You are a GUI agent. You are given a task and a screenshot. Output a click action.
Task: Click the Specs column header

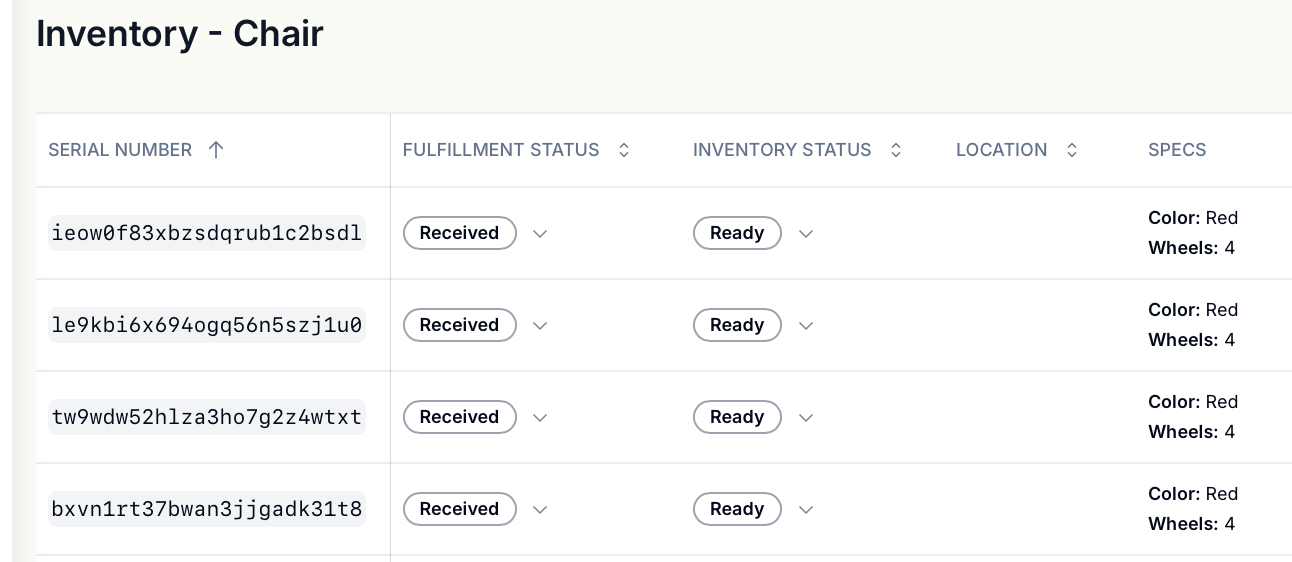point(1177,150)
